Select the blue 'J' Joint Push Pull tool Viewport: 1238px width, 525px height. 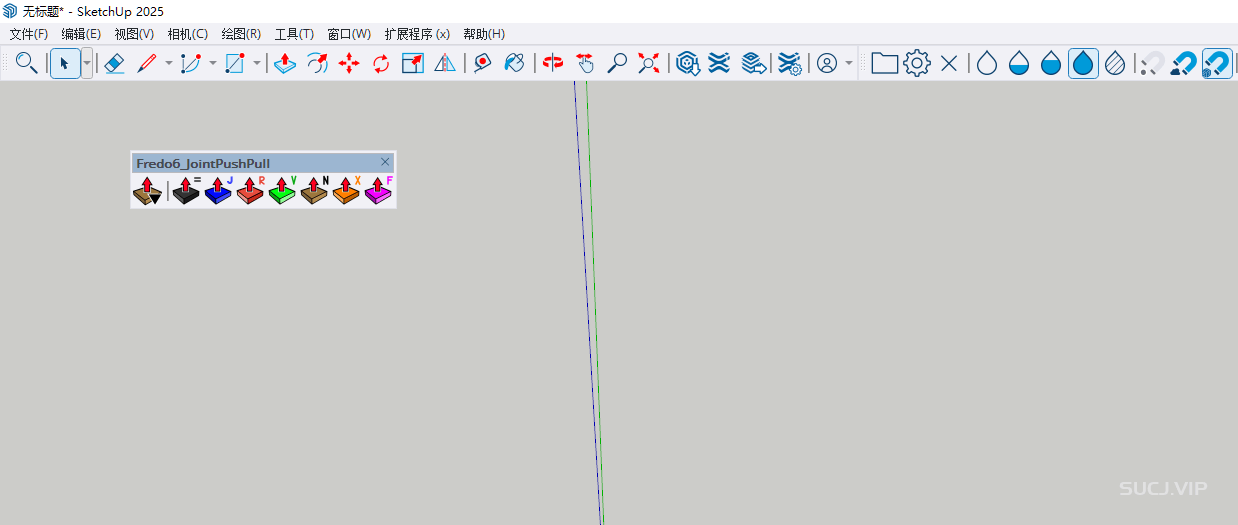click(x=218, y=190)
